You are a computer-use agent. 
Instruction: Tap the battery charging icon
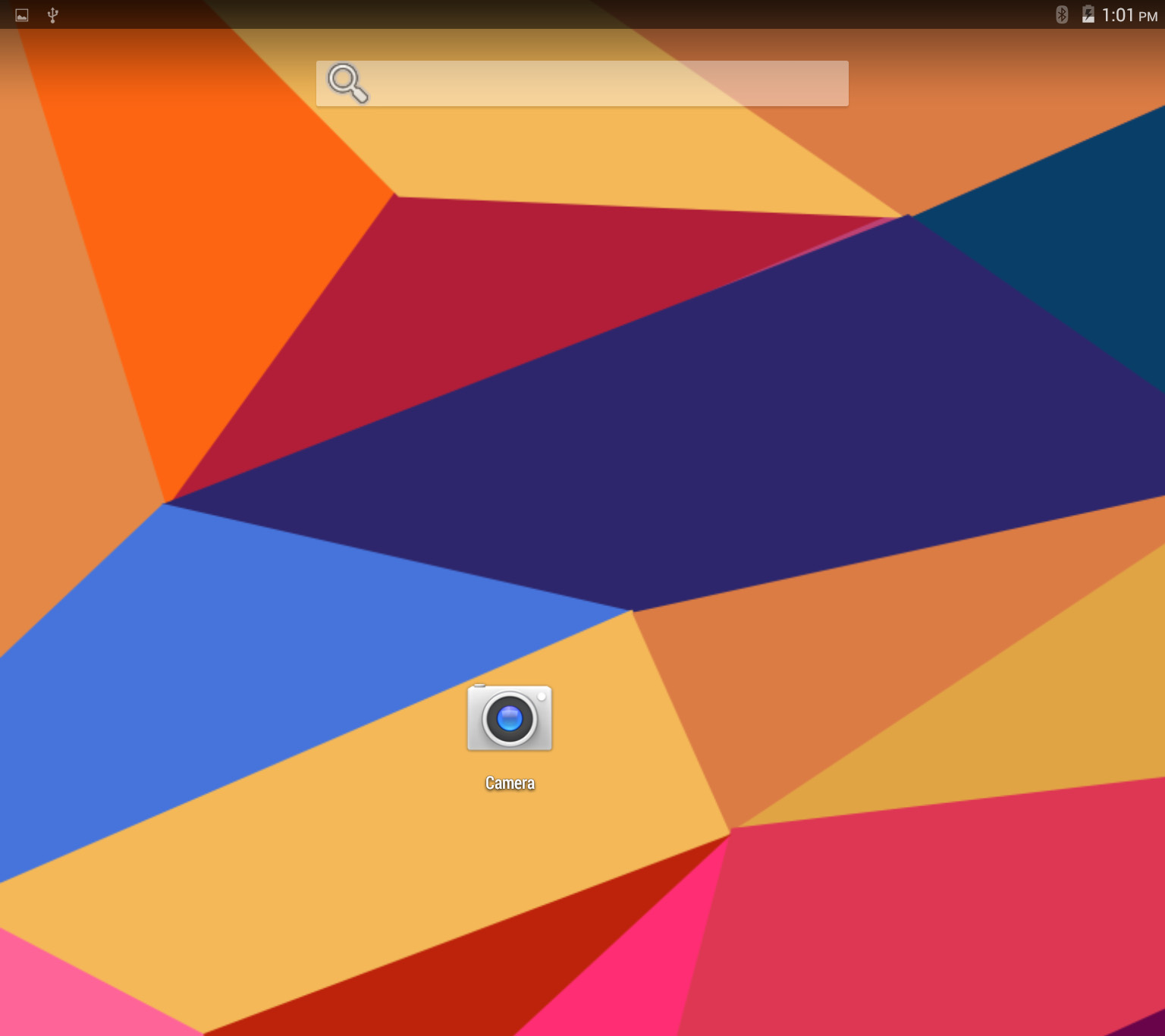[1088, 14]
